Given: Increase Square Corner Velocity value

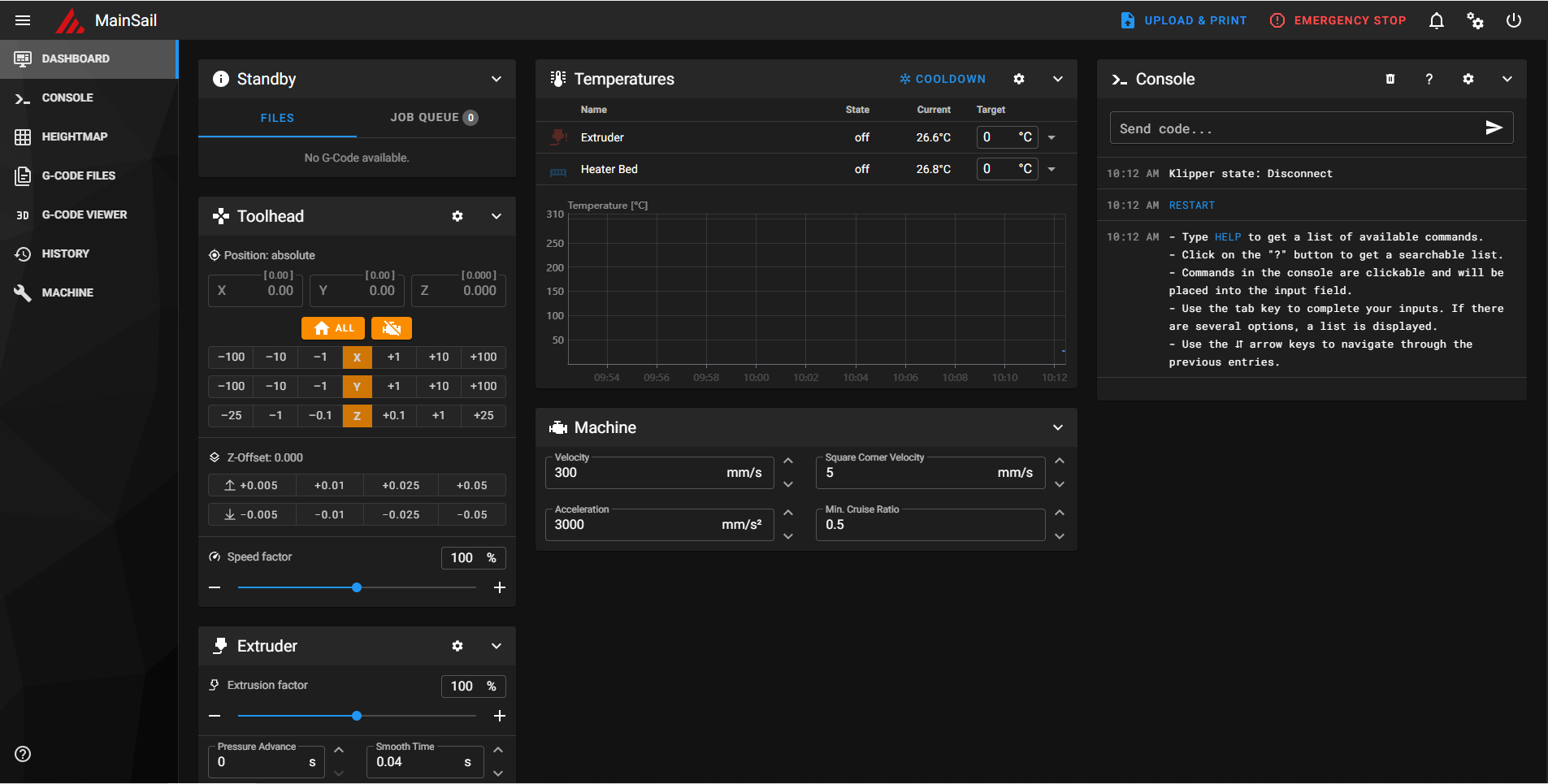Looking at the screenshot, I should click(x=1060, y=461).
